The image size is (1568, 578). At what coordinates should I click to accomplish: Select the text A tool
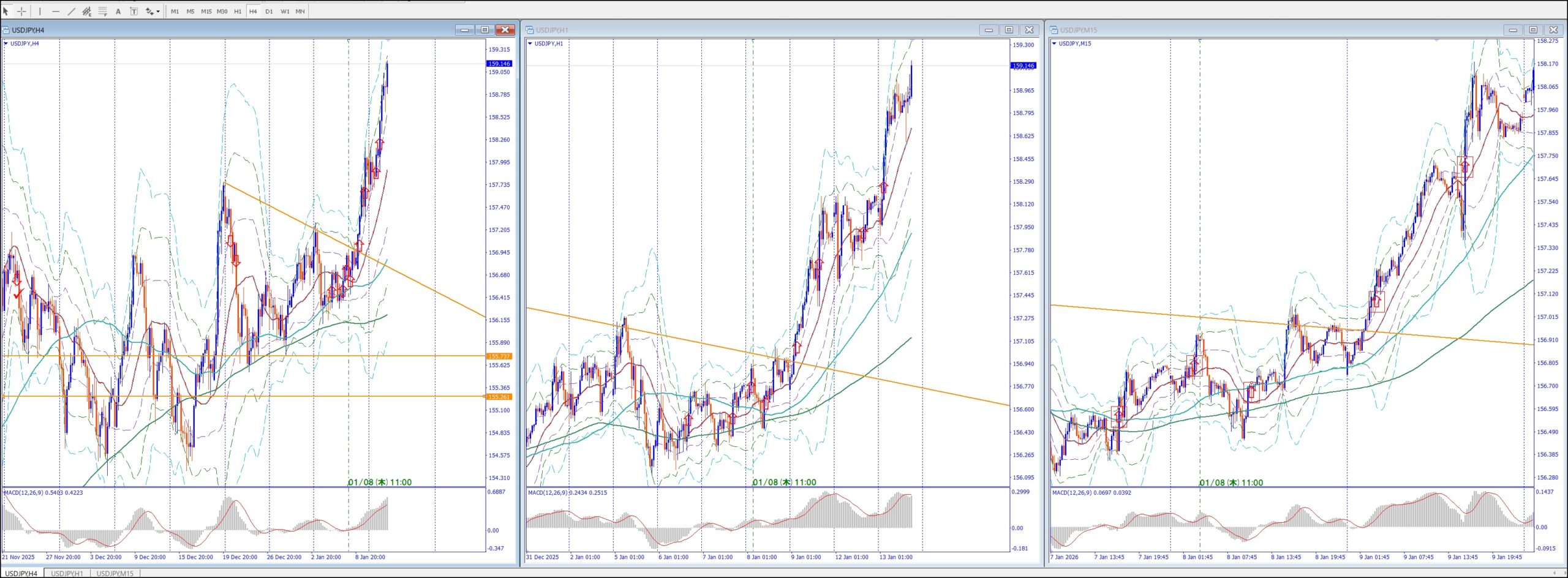click(x=118, y=11)
